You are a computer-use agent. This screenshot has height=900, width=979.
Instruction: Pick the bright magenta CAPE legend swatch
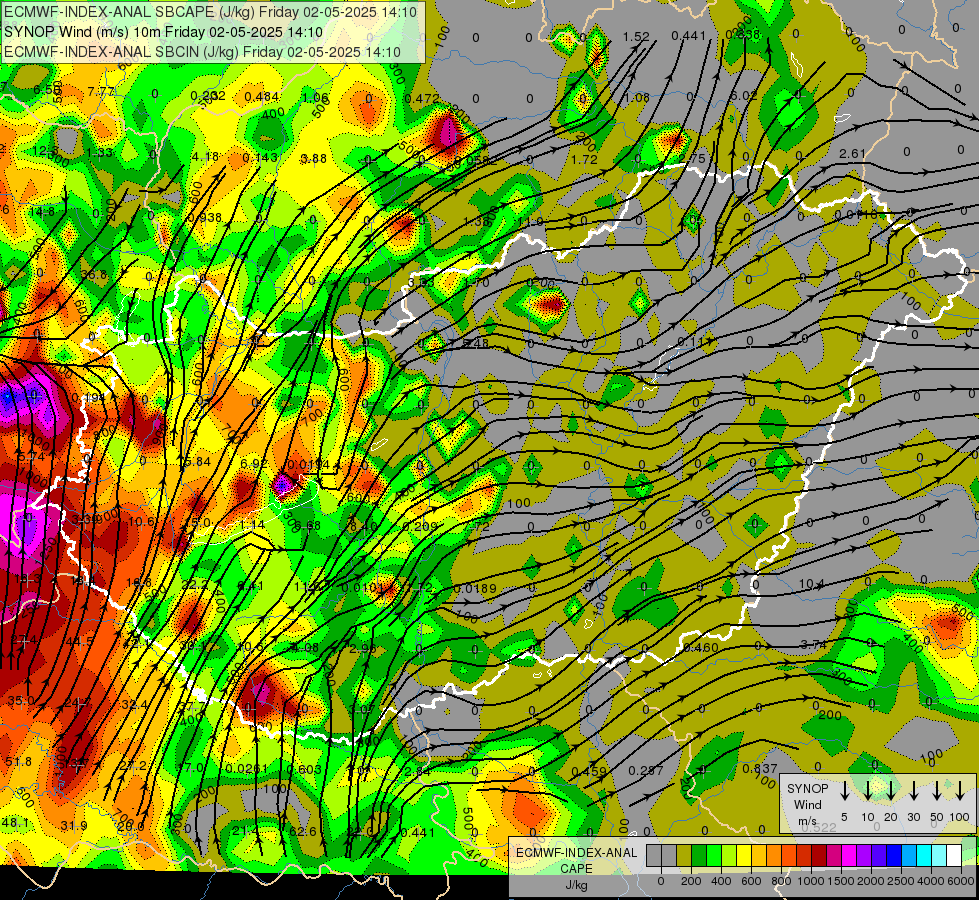pos(849,856)
